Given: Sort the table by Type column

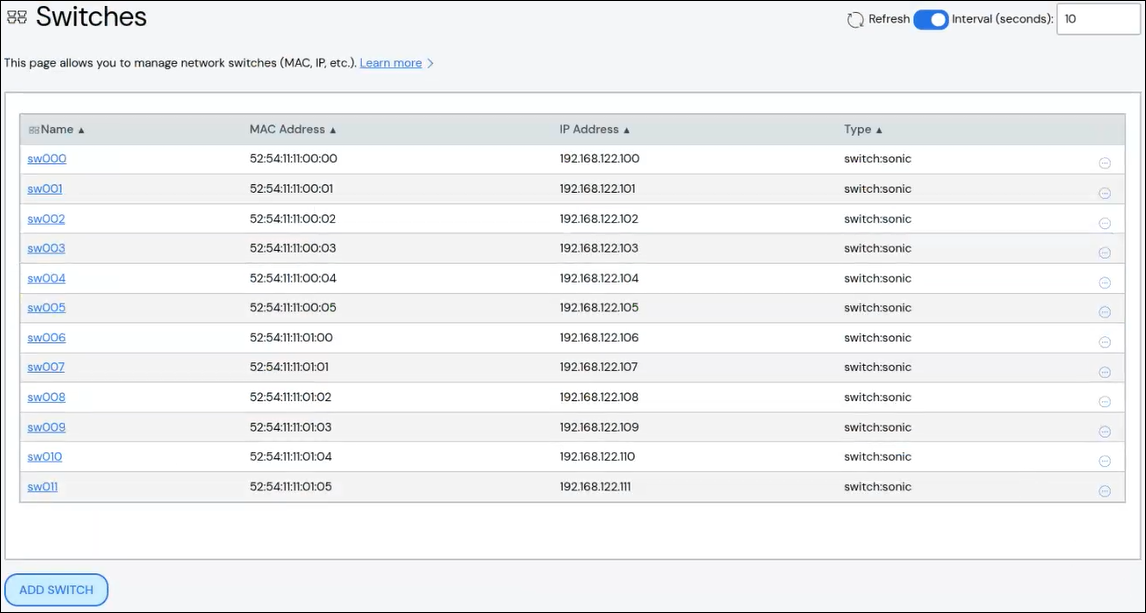Looking at the screenshot, I should 858,130.
